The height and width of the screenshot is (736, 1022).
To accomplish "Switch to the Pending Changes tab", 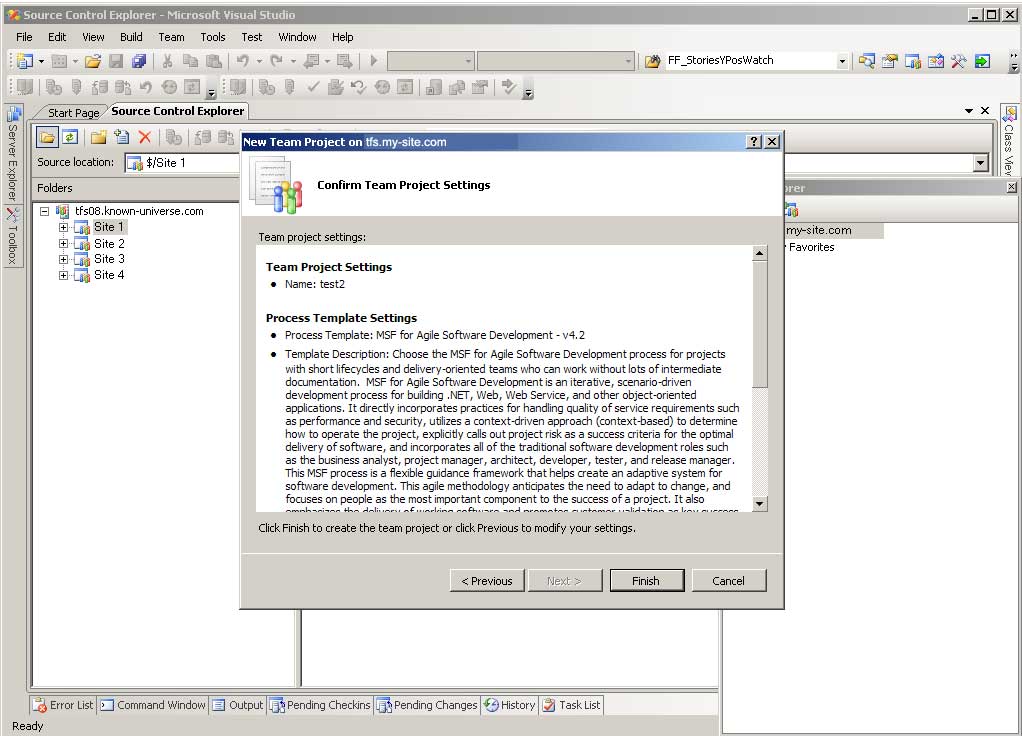I will pyautogui.click(x=428, y=705).
